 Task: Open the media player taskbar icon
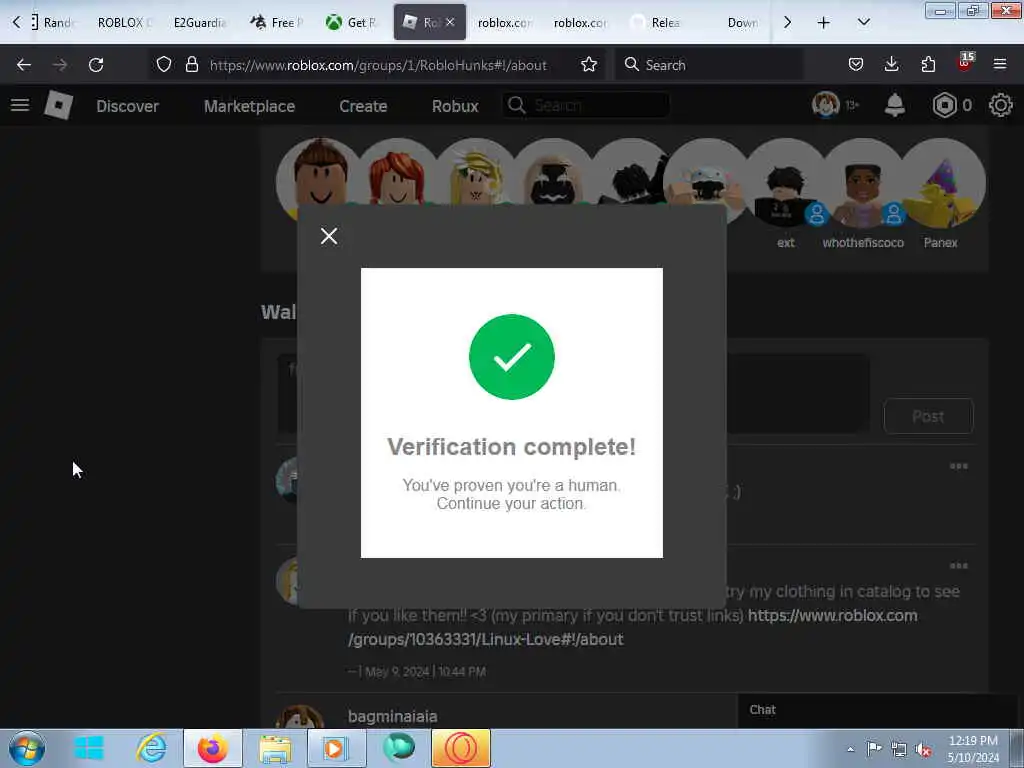coord(336,748)
